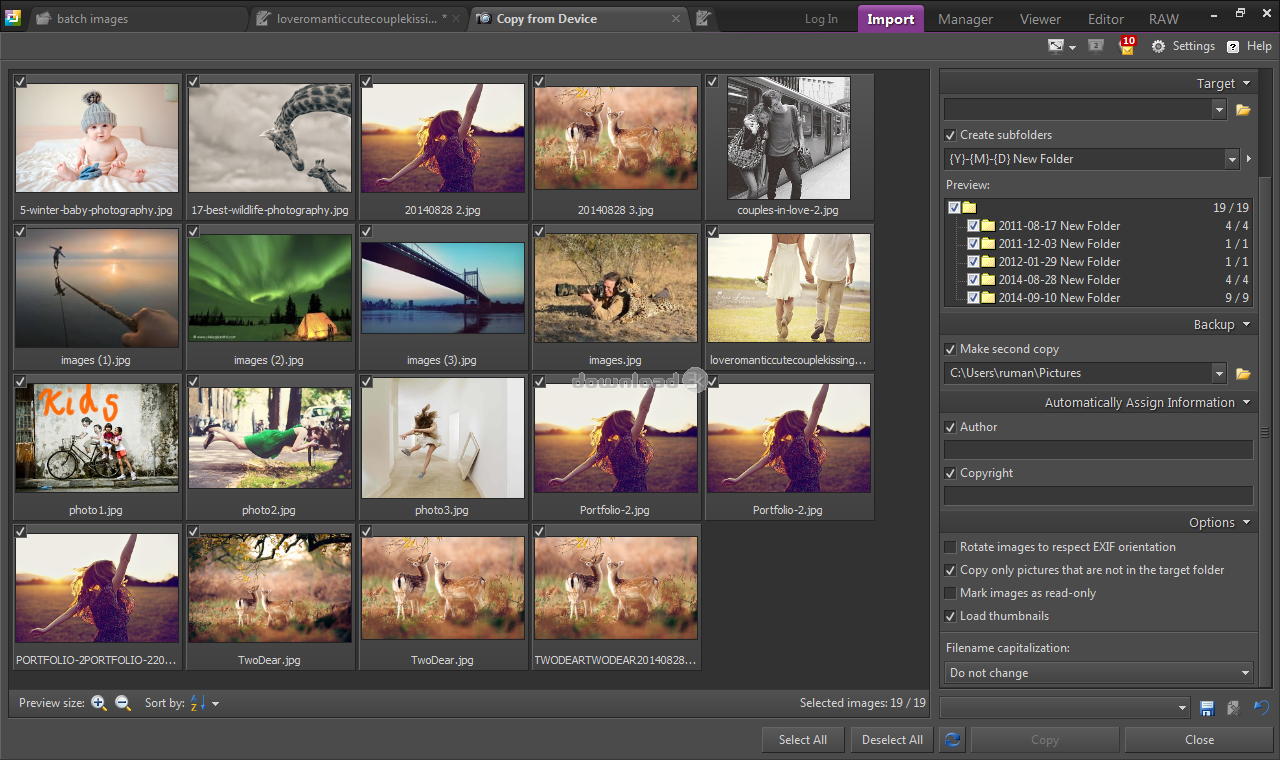Open the Filename capitalization dropdown
The height and width of the screenshot is (760, 1280).
click(1098, 673)
